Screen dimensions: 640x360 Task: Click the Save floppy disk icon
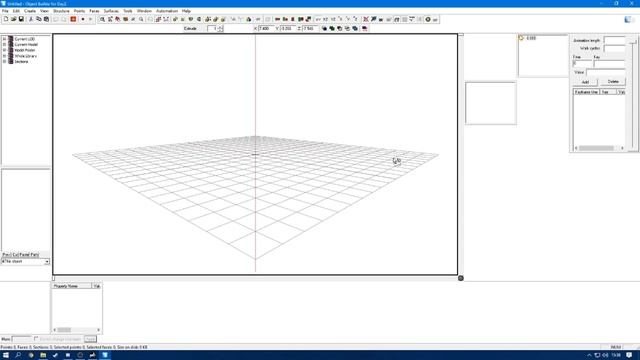[21, 19]
